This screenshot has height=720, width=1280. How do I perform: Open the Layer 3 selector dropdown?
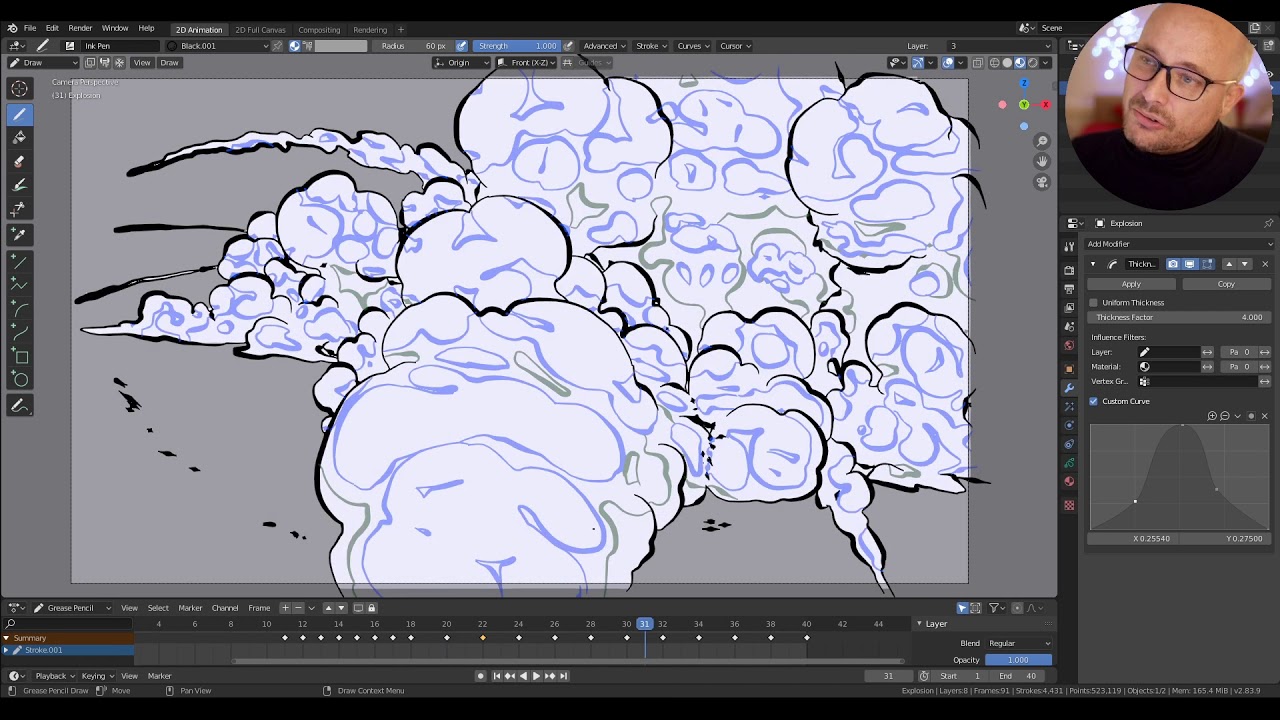coord(1000,46)
